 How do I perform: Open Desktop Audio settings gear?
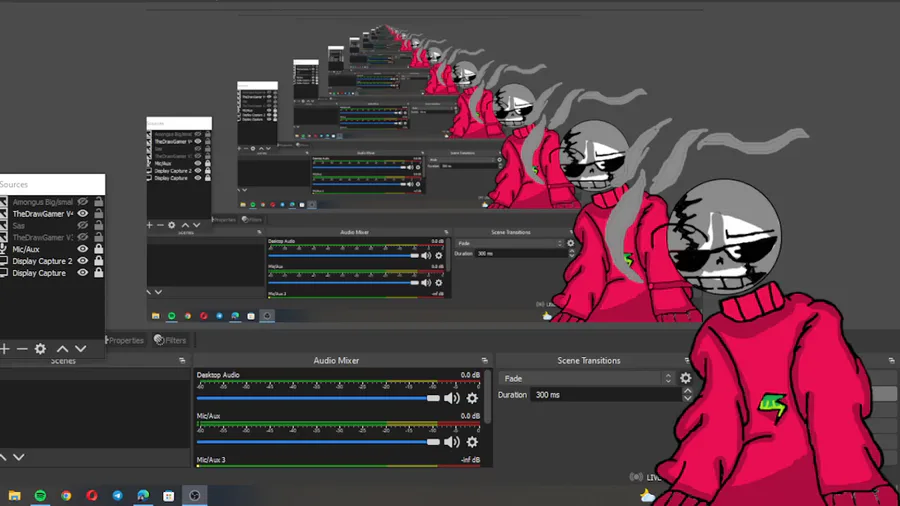(x=472, y=398)
